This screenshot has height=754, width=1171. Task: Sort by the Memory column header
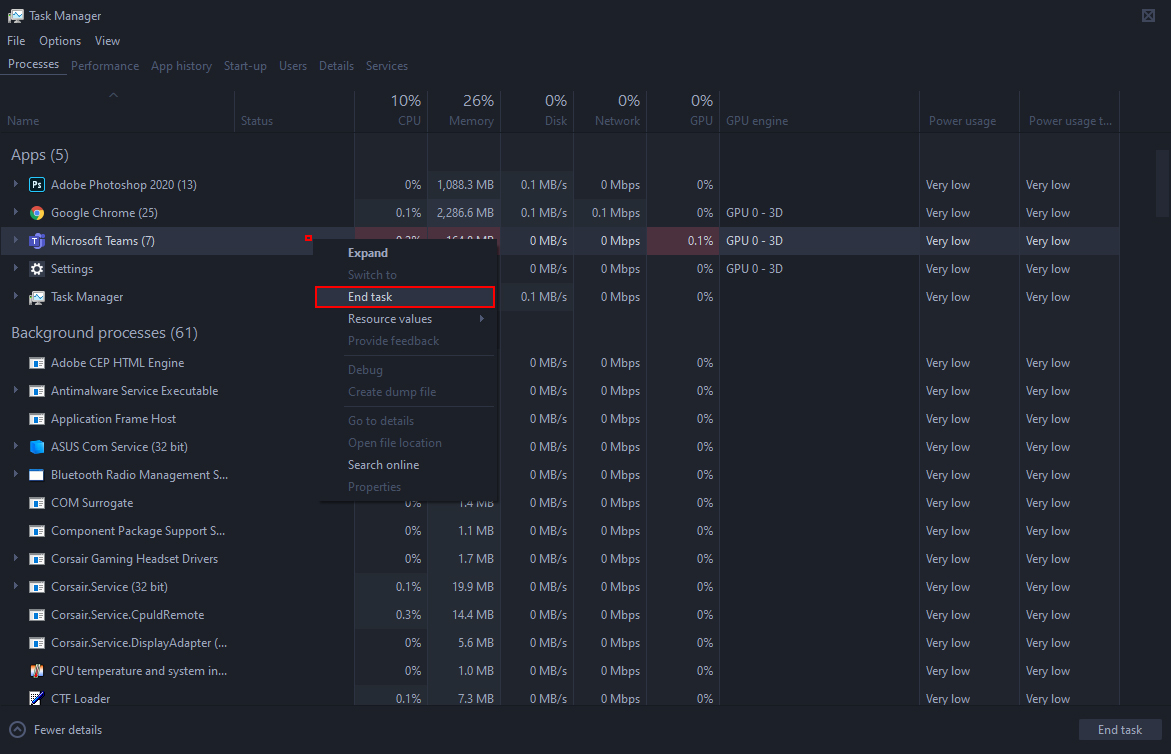464,110
